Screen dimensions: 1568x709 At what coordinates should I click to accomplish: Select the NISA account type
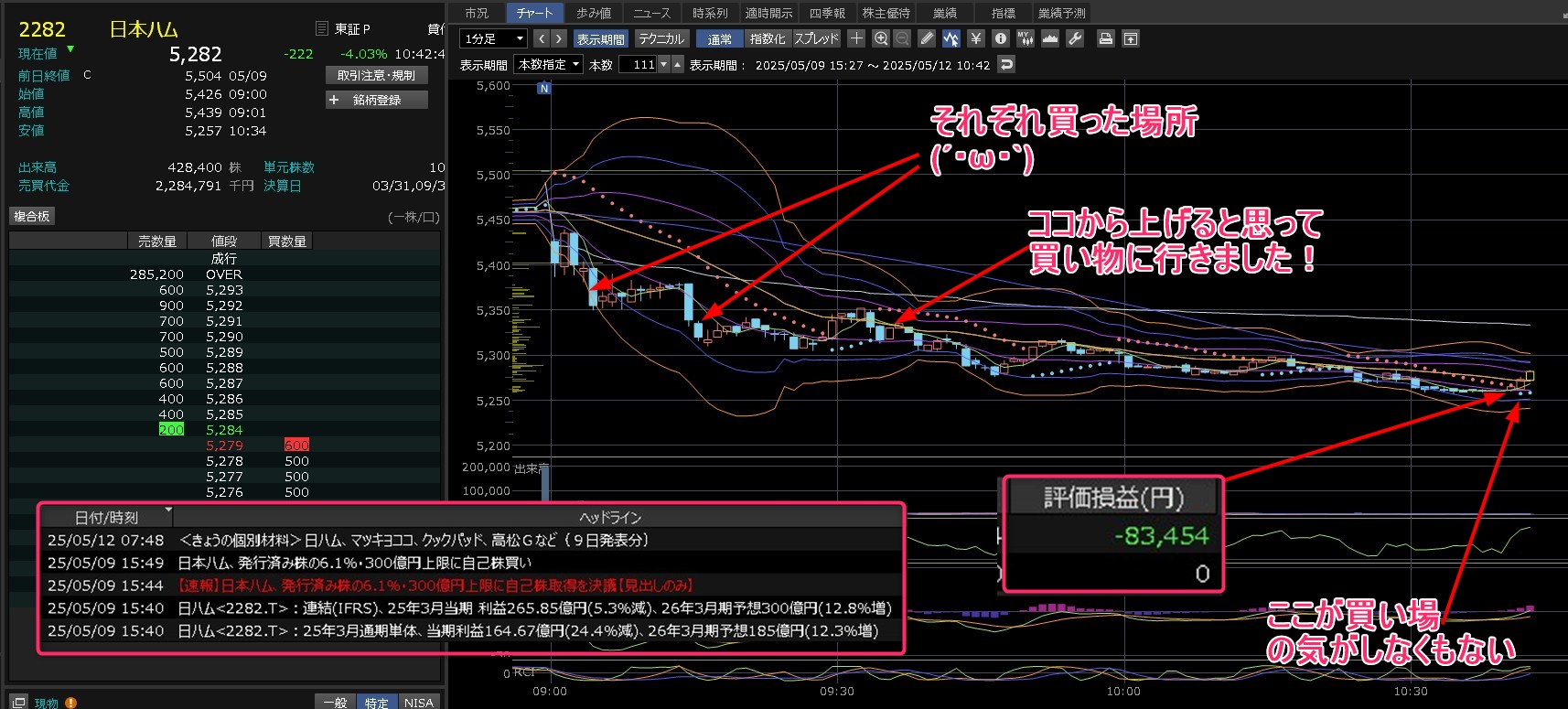coord(418,703)
